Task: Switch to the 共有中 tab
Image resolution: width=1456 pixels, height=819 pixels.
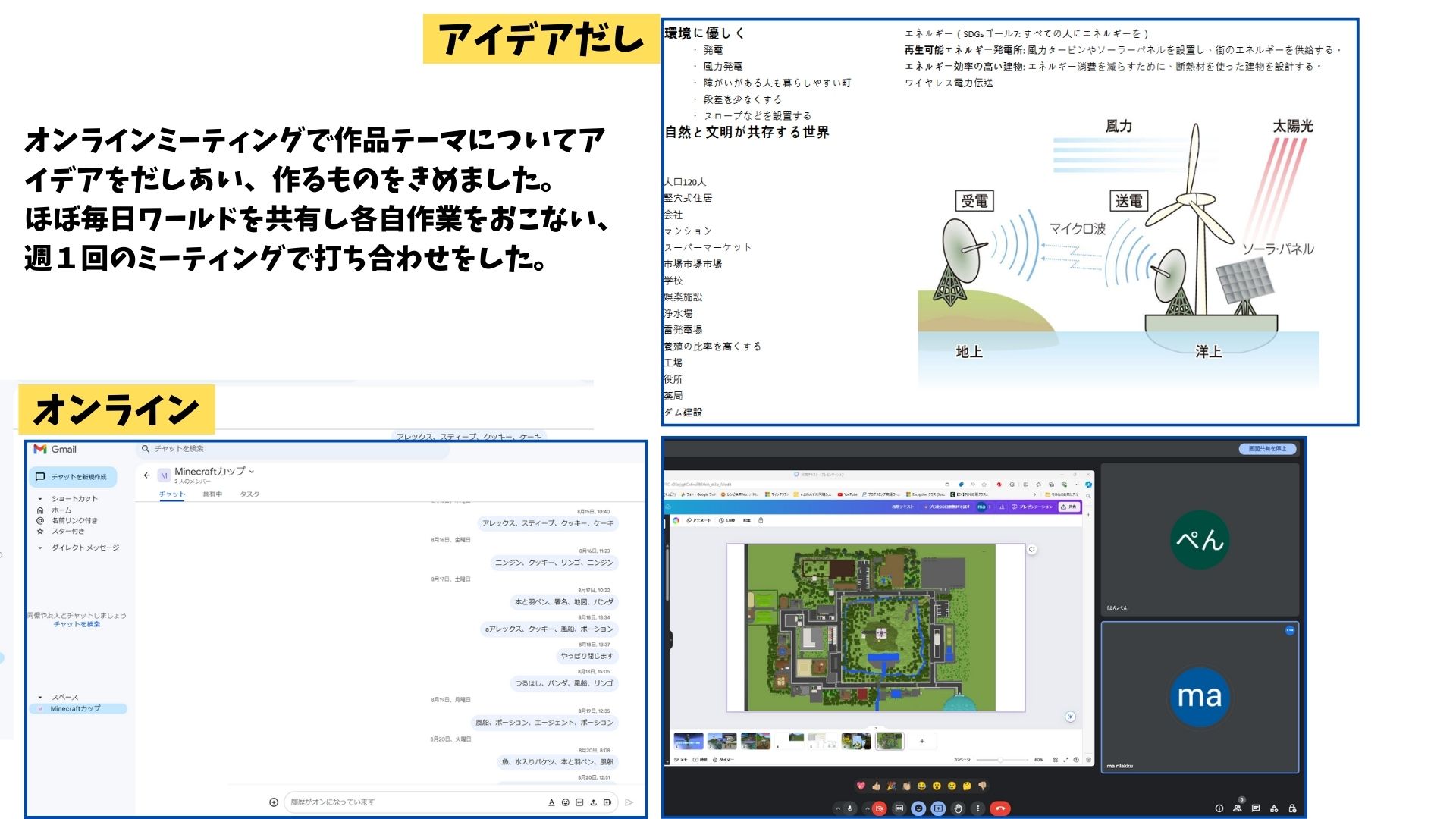Action: (212, 494)
